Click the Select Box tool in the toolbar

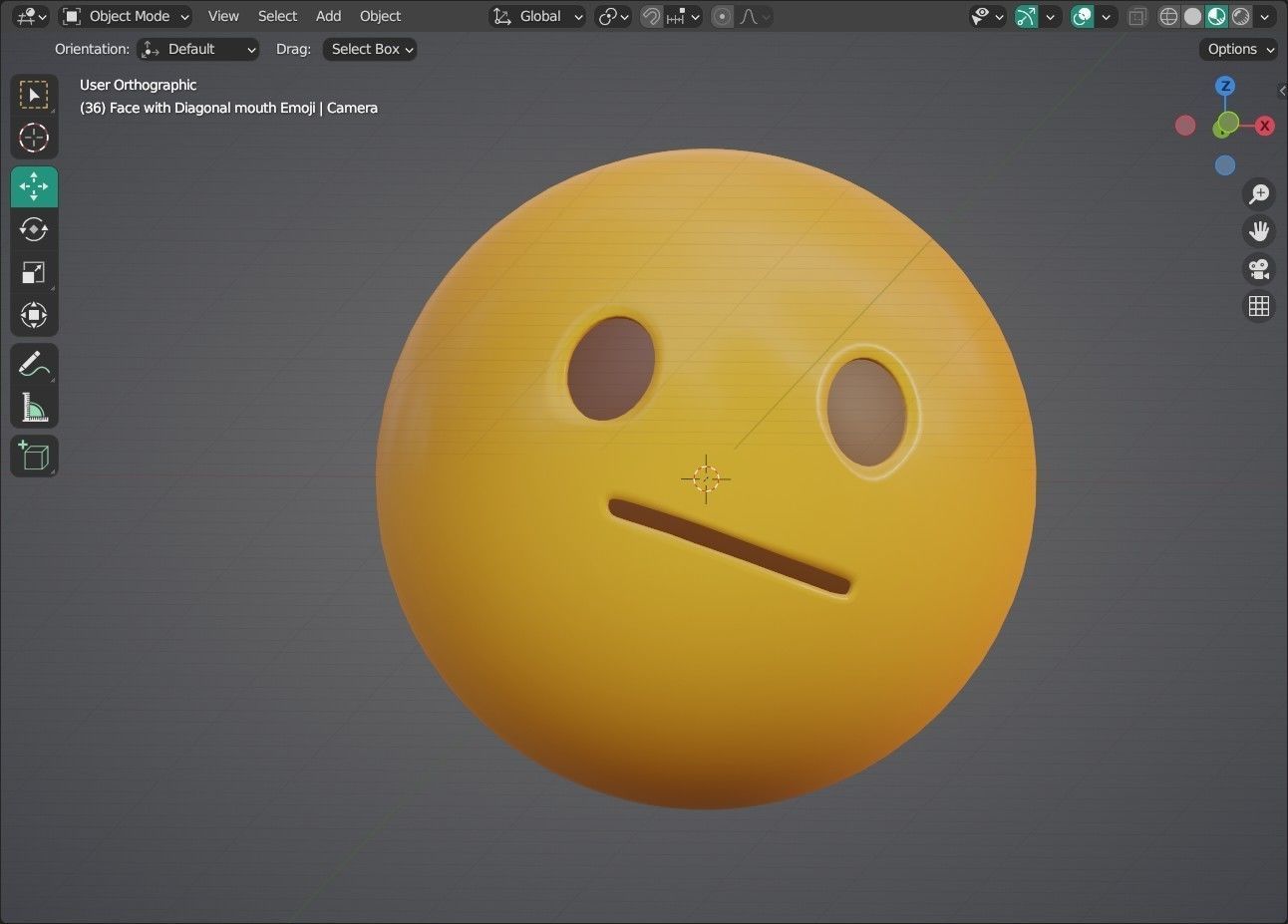pyautogui.click(x=34, y=95)
